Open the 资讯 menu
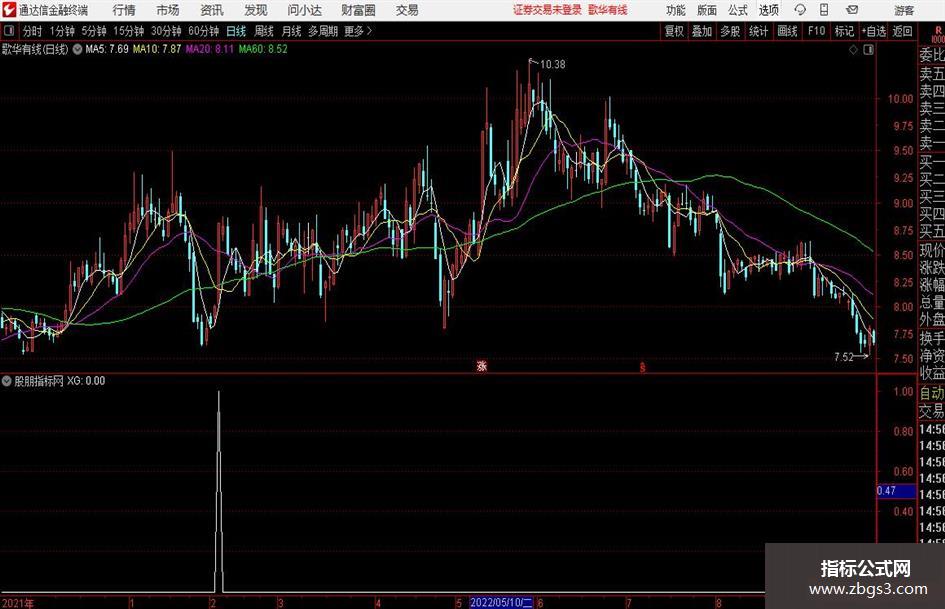Screen dimensions: 945x609 212,10
